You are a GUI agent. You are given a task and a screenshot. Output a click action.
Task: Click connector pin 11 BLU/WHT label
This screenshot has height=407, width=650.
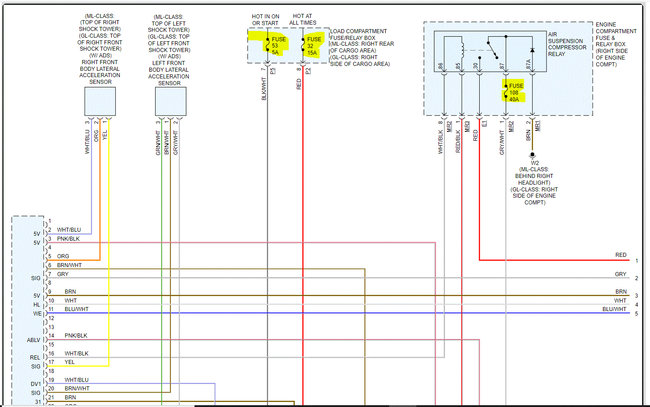(77, 309)
